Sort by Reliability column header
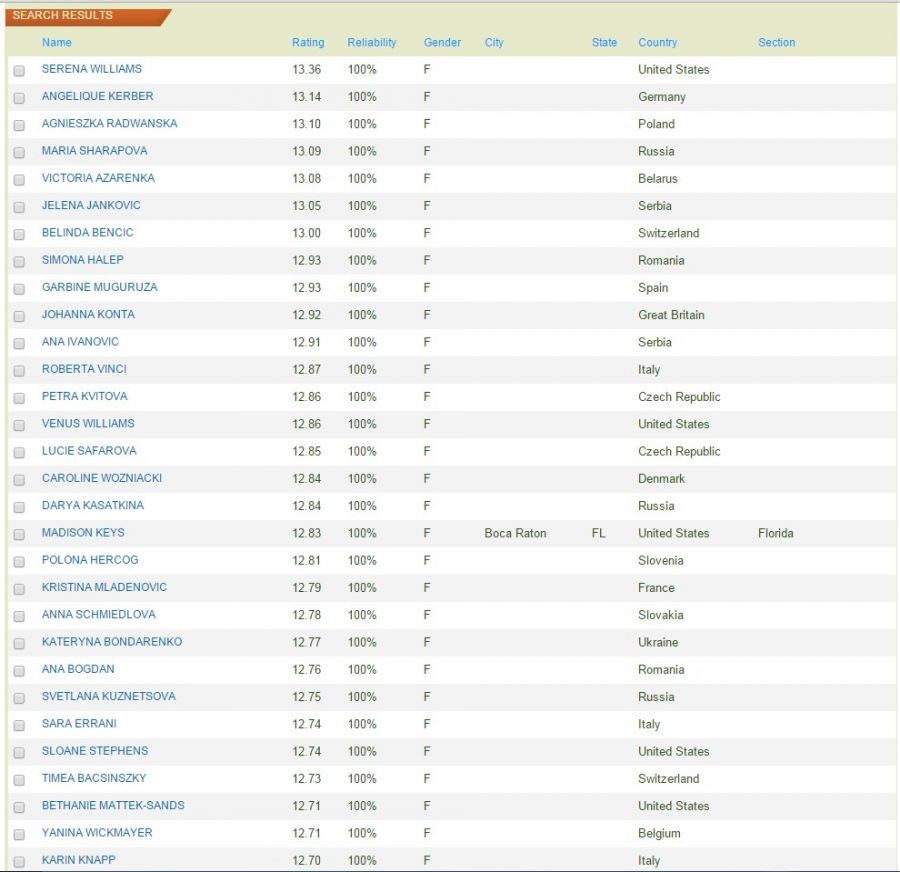The width and height of the screenshot is (900, 872). pos(371,42)
